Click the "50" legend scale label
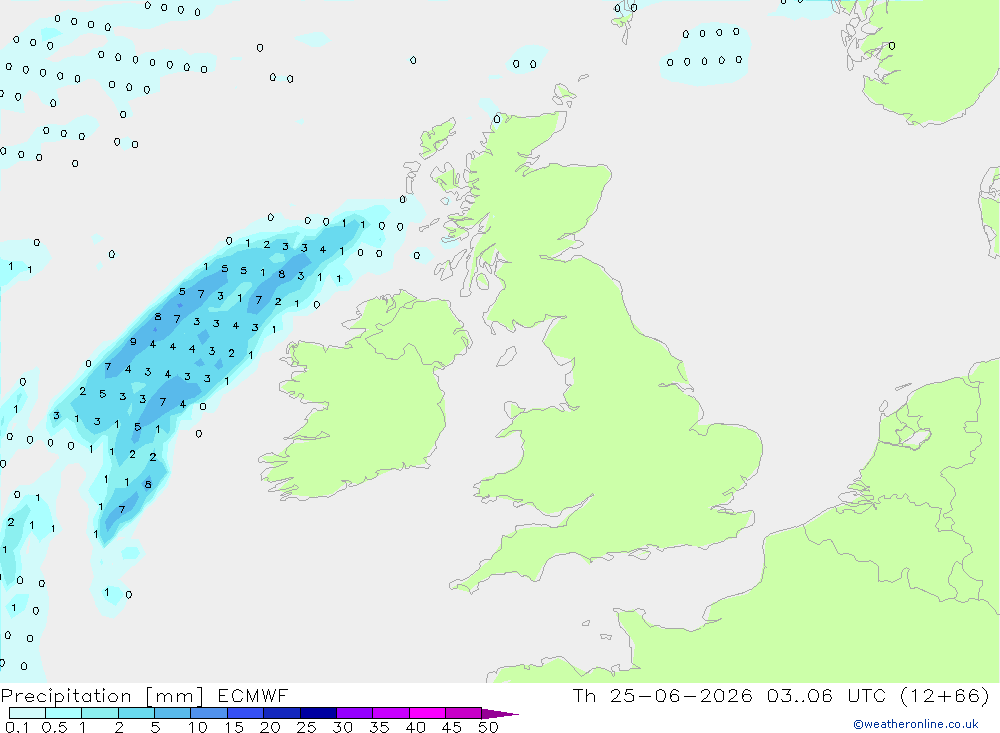The image size is (1000, 733). (488, 727)
